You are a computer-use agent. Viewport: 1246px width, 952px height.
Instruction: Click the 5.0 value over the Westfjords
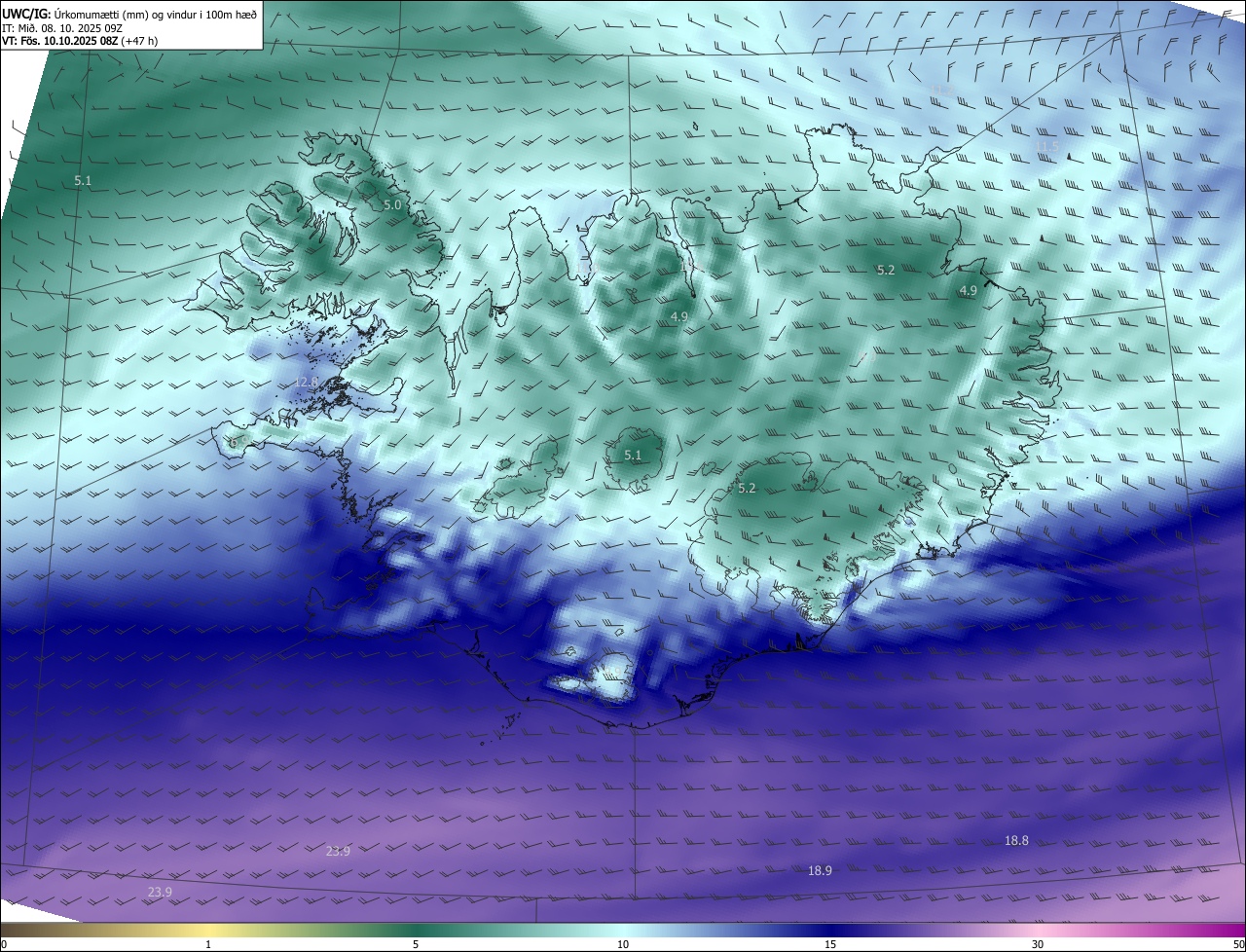(392, 205)
